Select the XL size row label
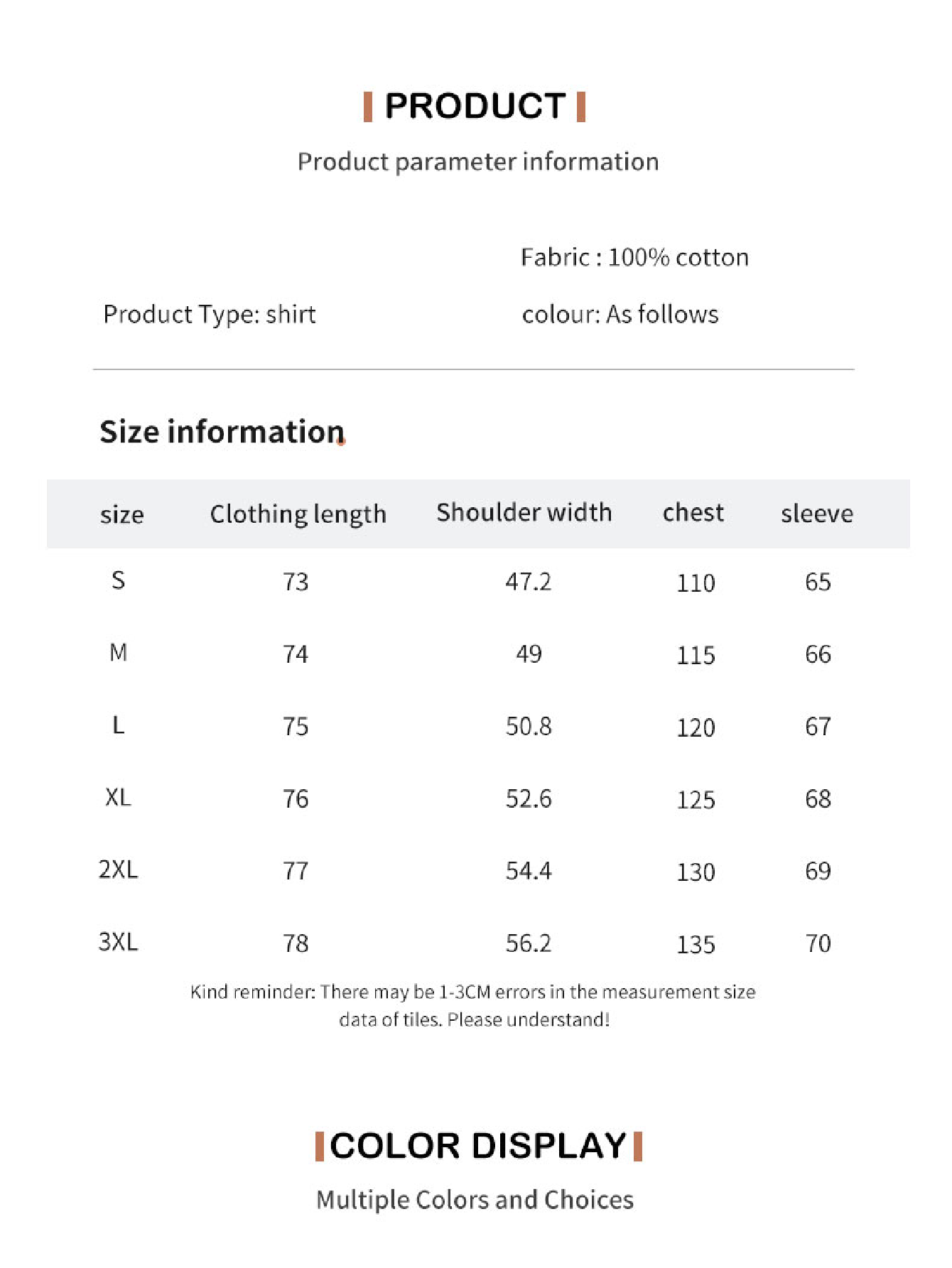The height and width of the screenshot is (1268, 952). [118, 797]
